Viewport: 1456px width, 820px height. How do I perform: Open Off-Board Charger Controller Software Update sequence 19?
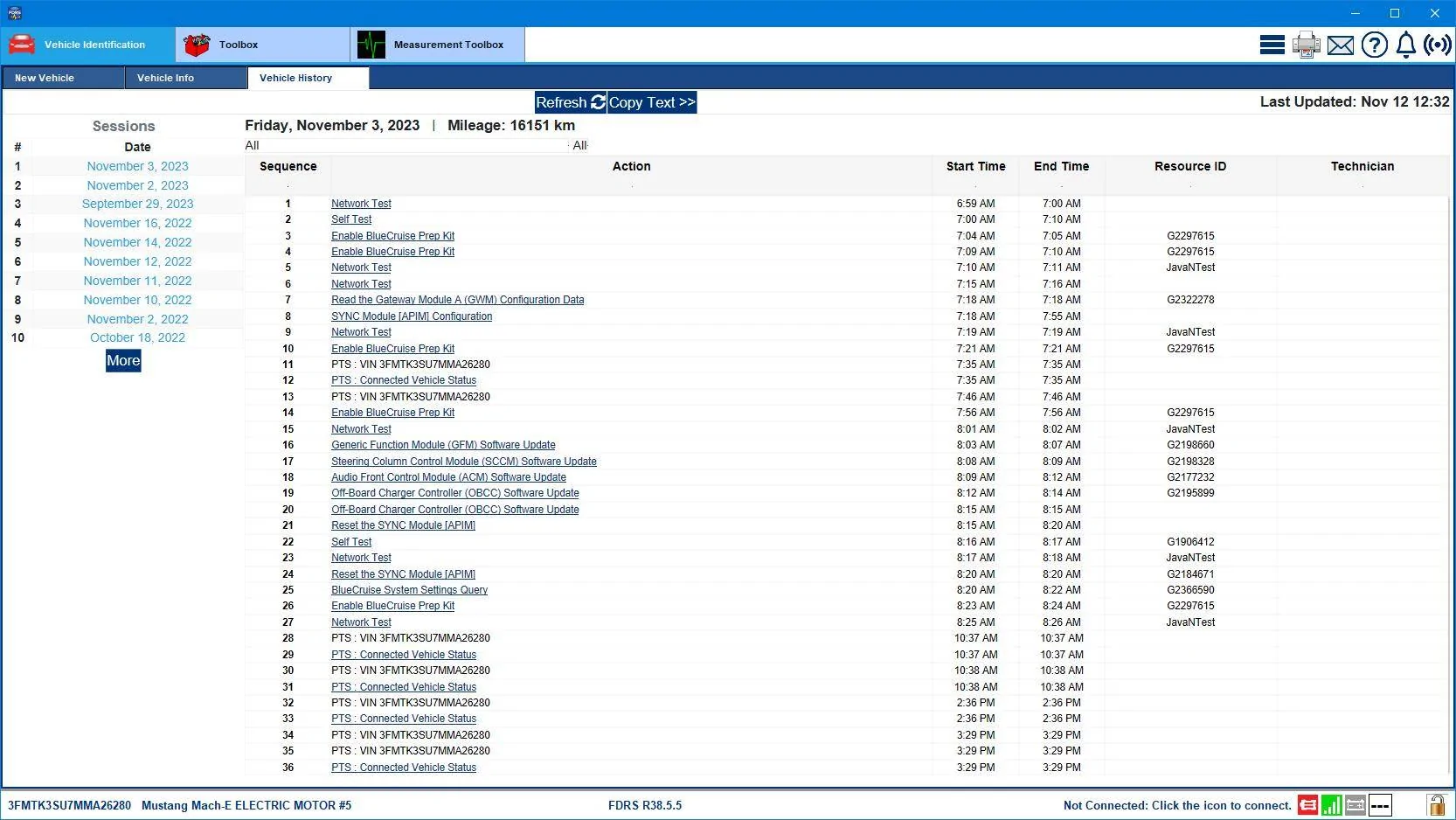454,493
